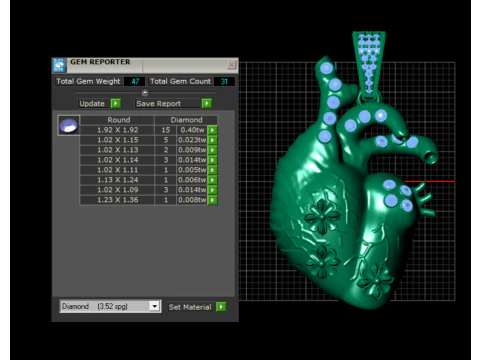Click the diamond-studded pendant bail in viewport

click(x=369, y=64)
